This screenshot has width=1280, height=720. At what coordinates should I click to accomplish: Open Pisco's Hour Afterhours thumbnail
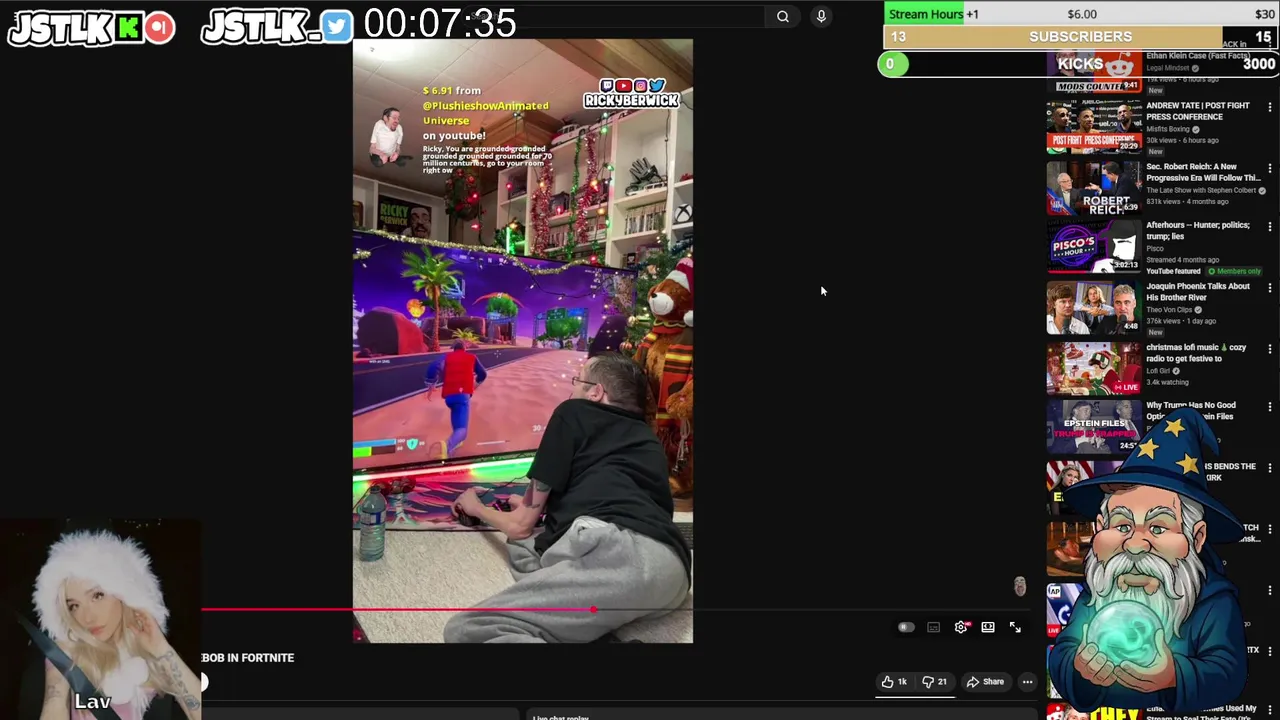[1094, 247]
